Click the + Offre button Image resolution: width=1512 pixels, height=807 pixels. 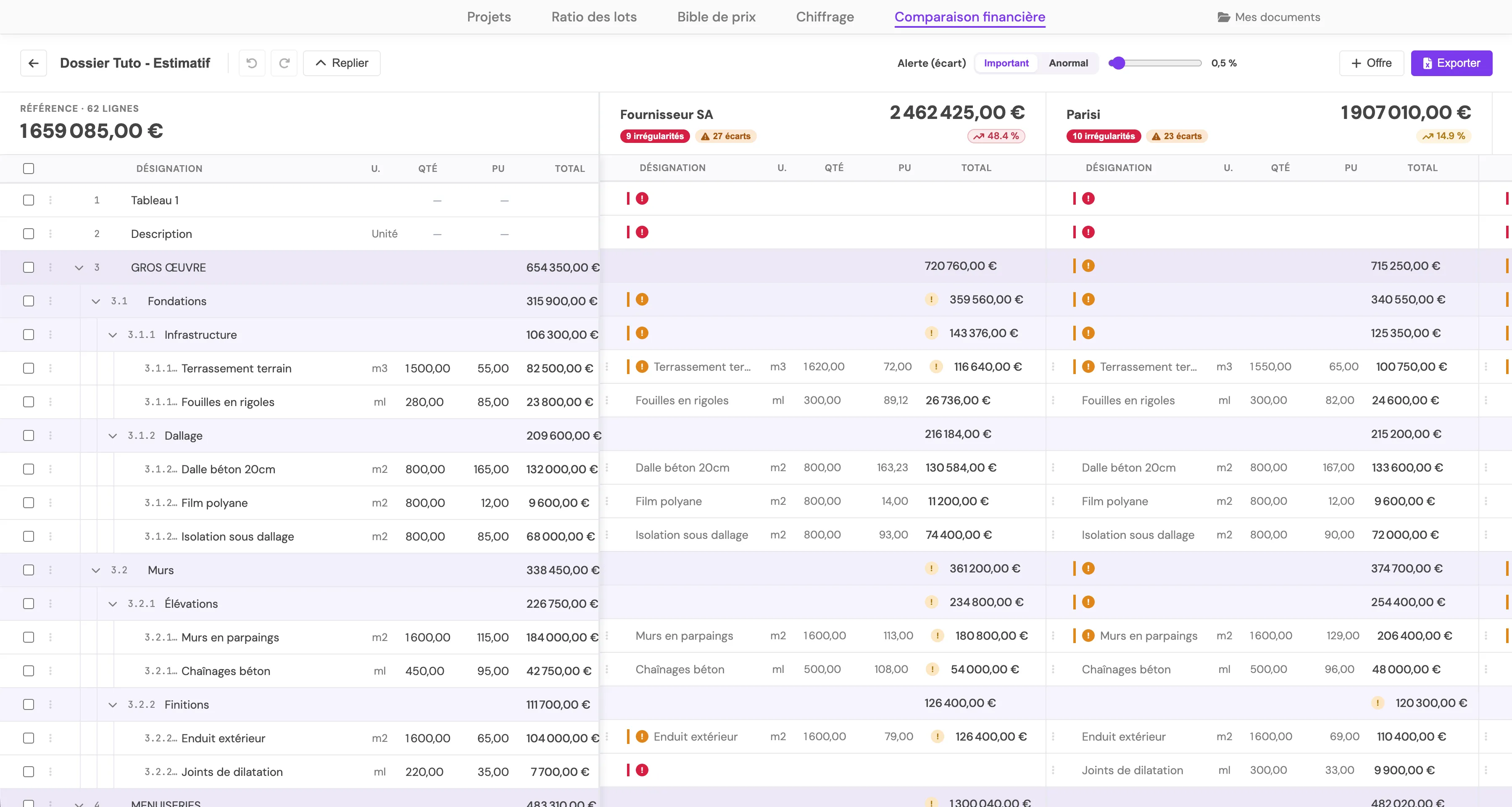click(1371, 63)
